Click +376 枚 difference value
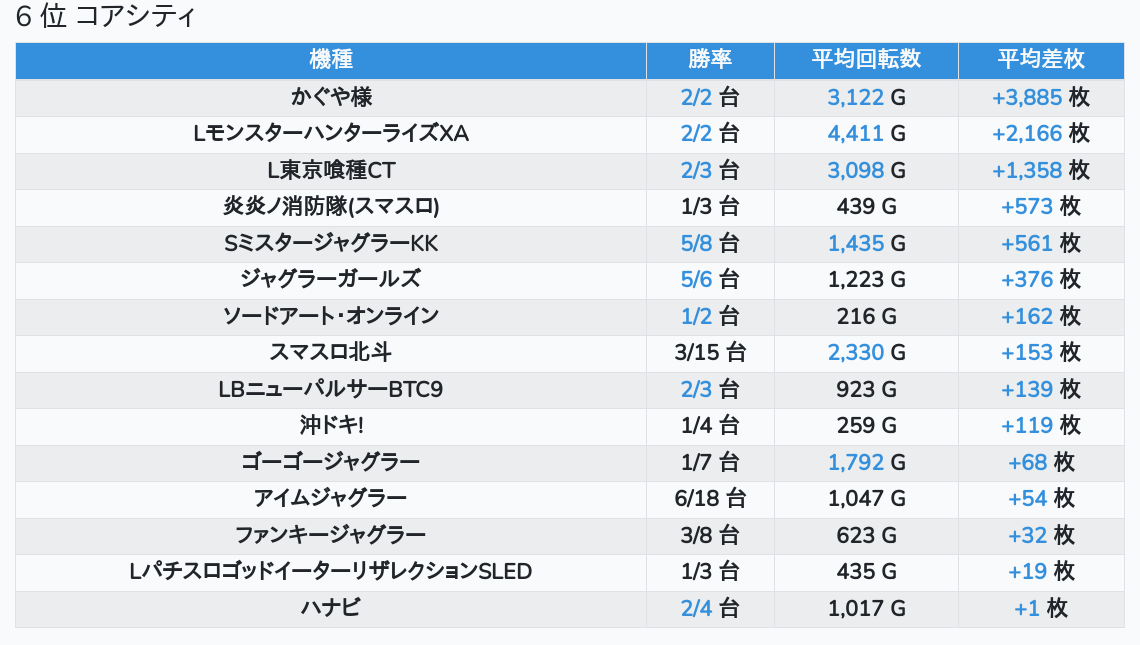 (x=1040, y=279)
